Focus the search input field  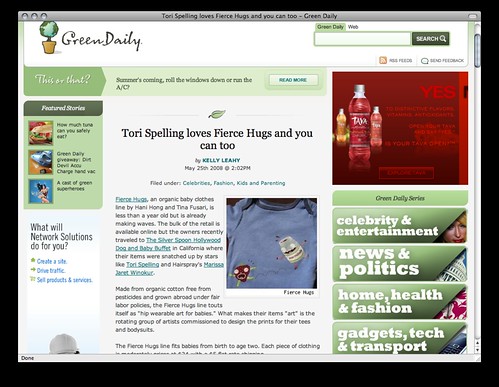point(363,39)
